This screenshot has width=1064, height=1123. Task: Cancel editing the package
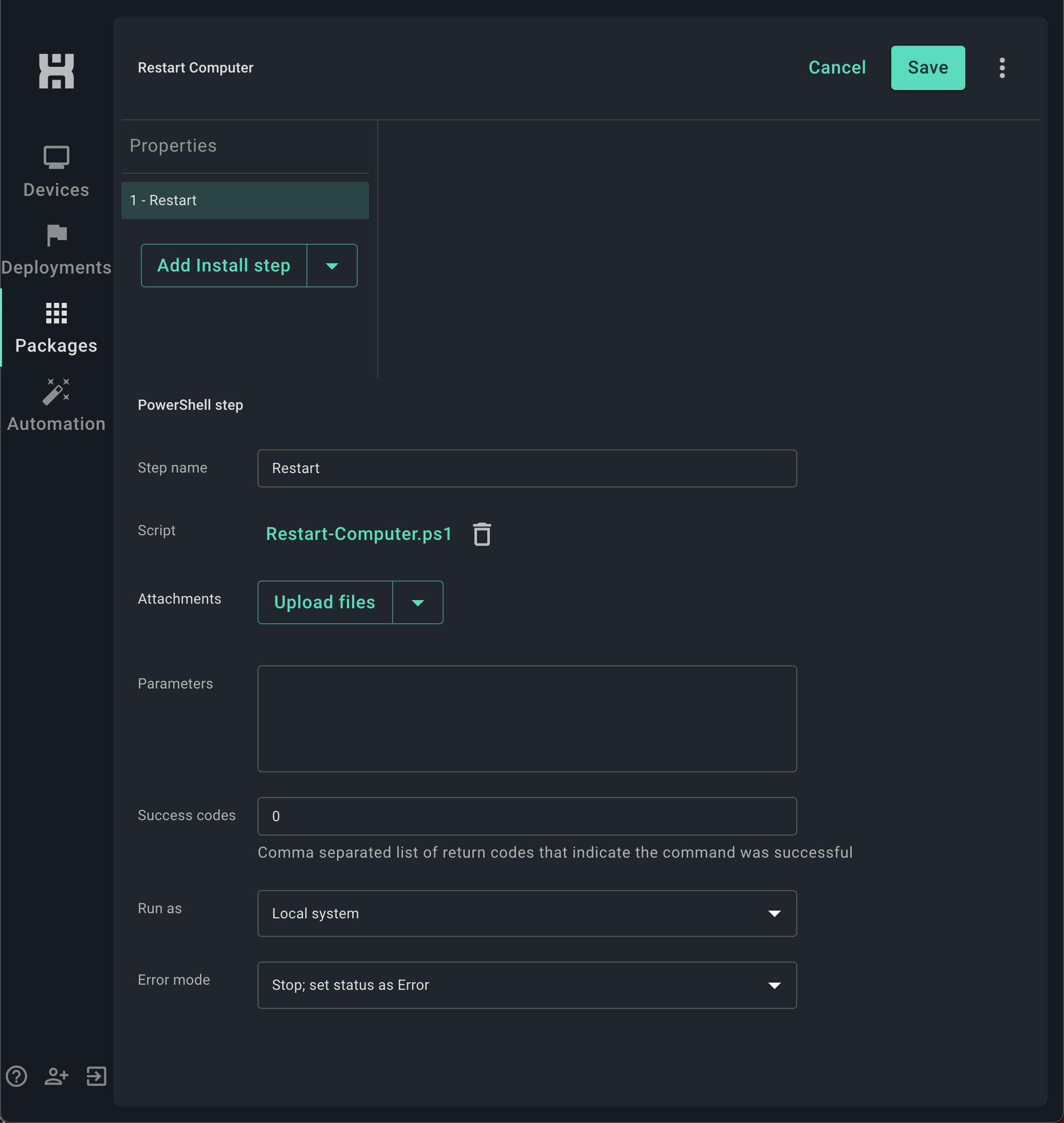(837, 67)
